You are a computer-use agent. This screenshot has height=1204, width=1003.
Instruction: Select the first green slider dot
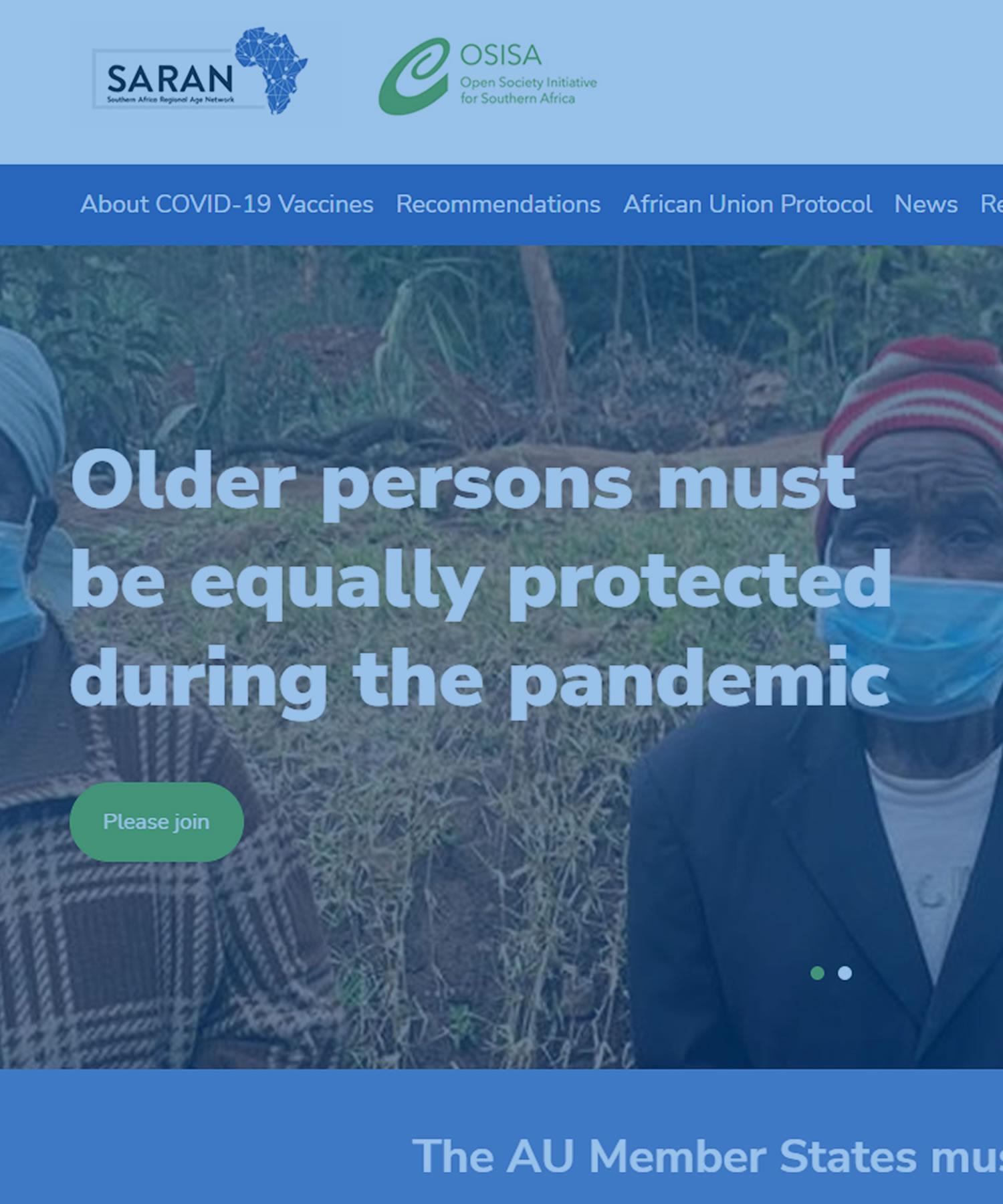pos(817,973)
